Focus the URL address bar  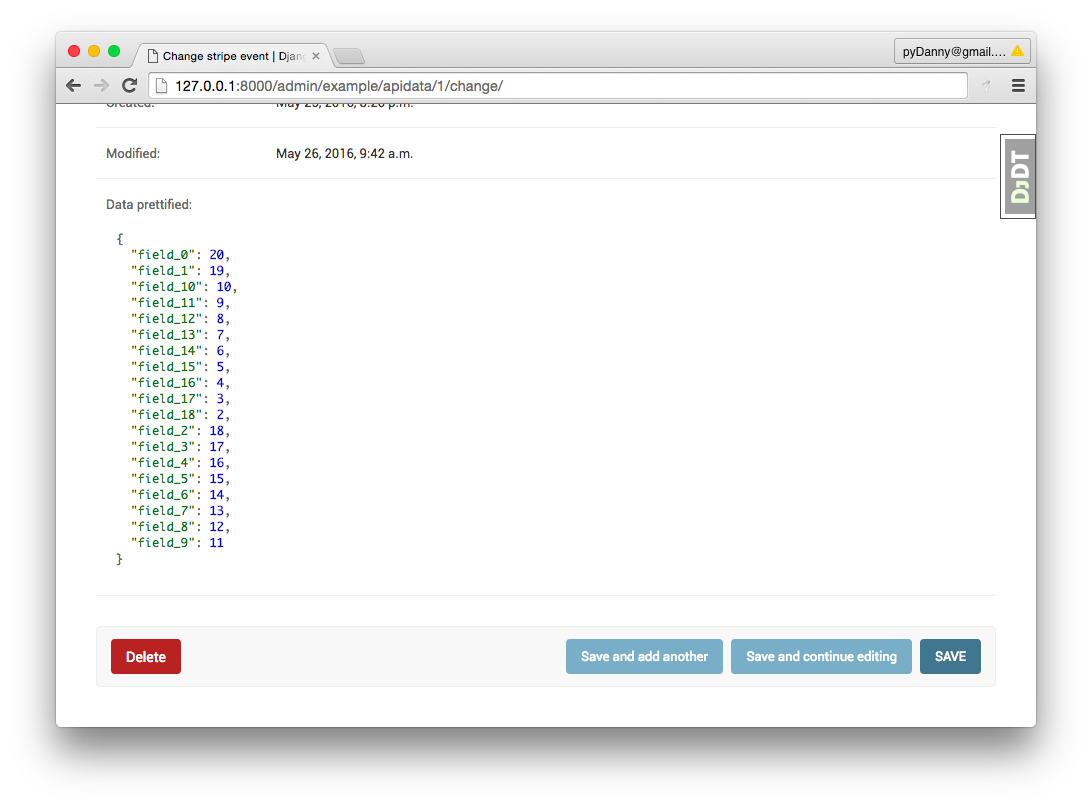560,86
